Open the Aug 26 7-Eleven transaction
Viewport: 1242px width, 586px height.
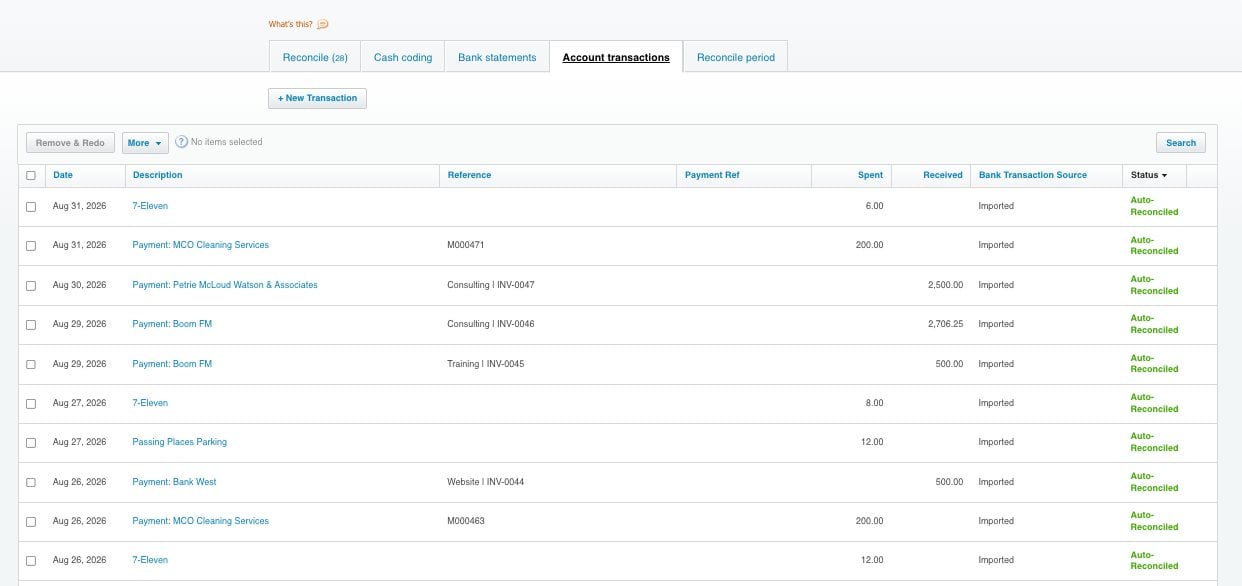[150, 560]
